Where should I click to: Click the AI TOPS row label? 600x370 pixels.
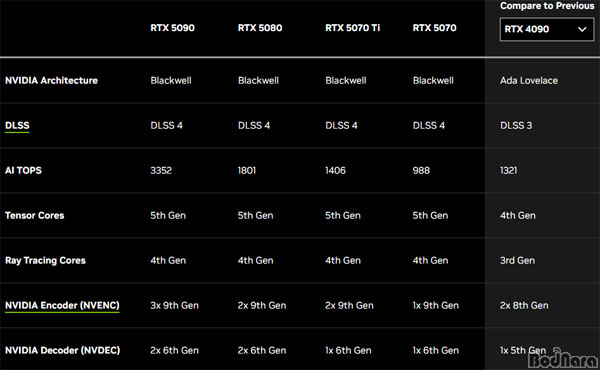[23, 170]
